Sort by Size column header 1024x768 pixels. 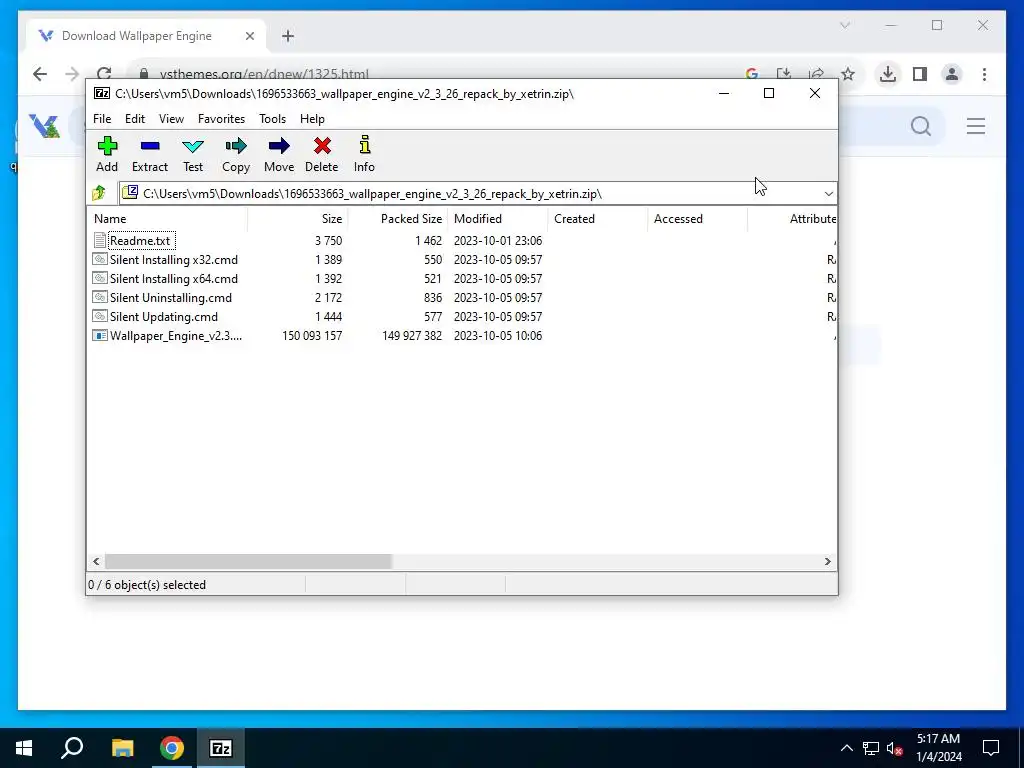297,219
